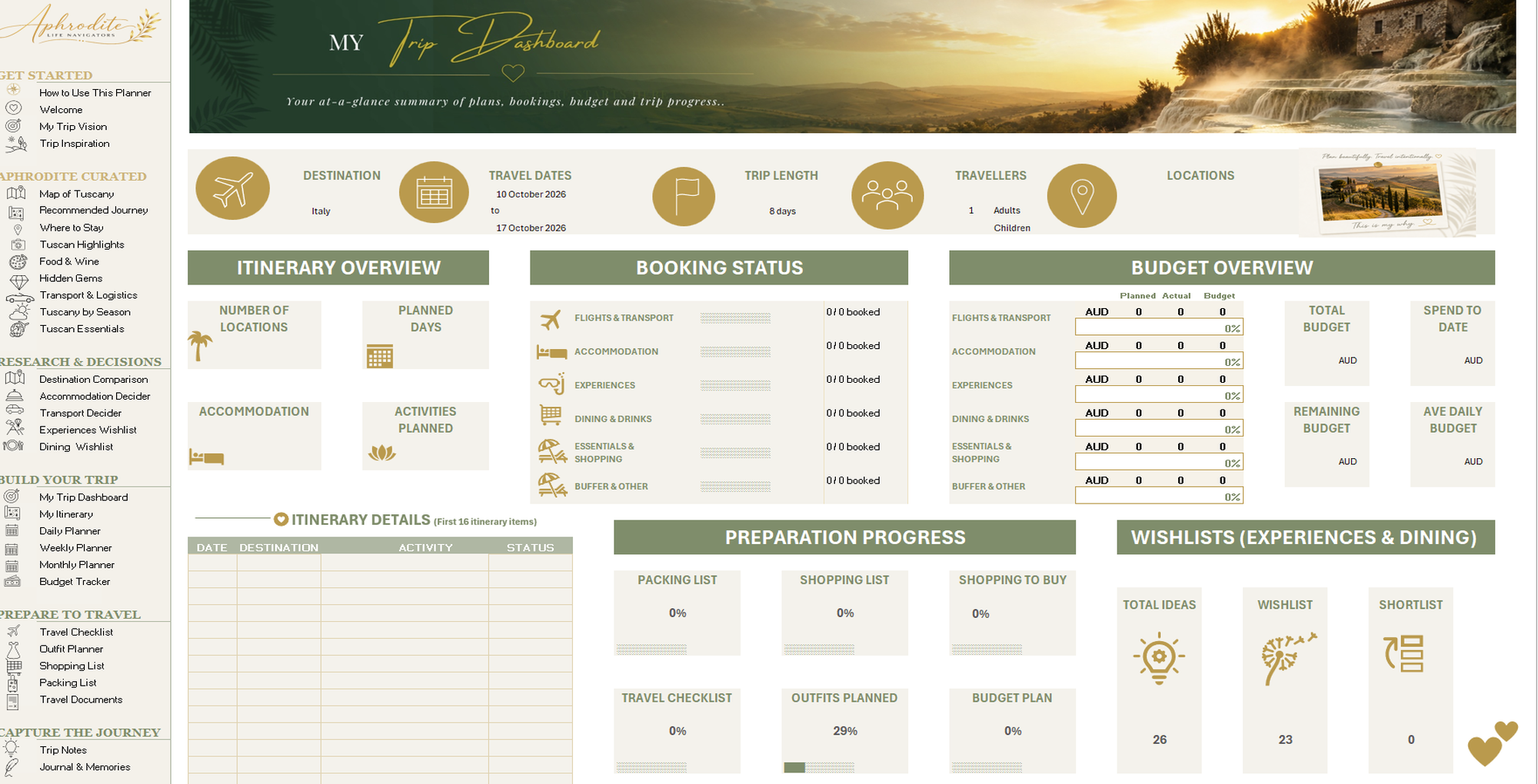This screenshot has width=1538, height=784.
Task: Go to Weekly Planner
Action: (75, 549)
